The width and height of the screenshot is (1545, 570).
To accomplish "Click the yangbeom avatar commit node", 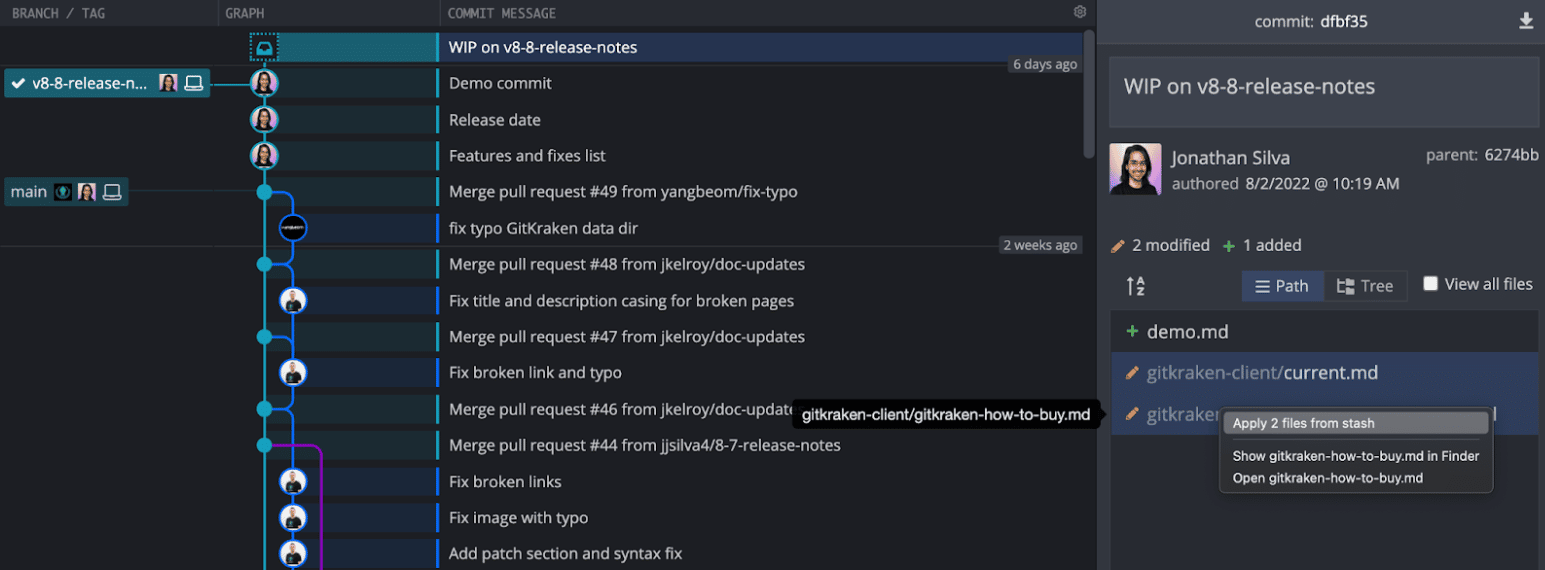I will [292, 228].
